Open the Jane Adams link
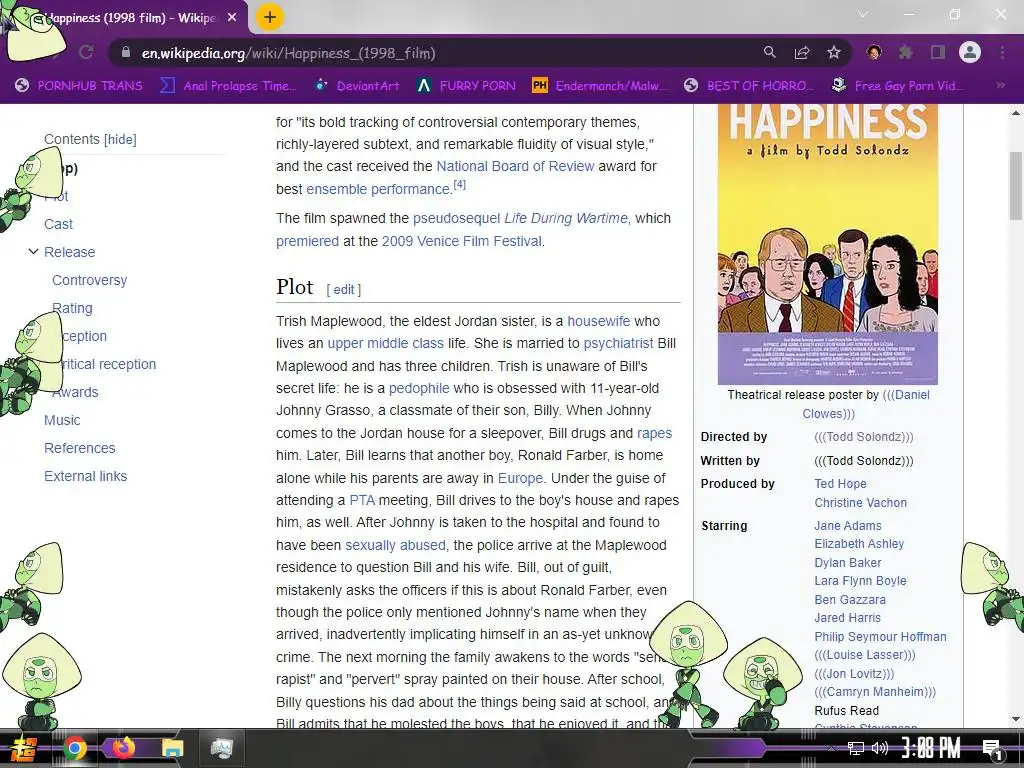Viewport: 1024px width, 768px height. coord(848,526)
